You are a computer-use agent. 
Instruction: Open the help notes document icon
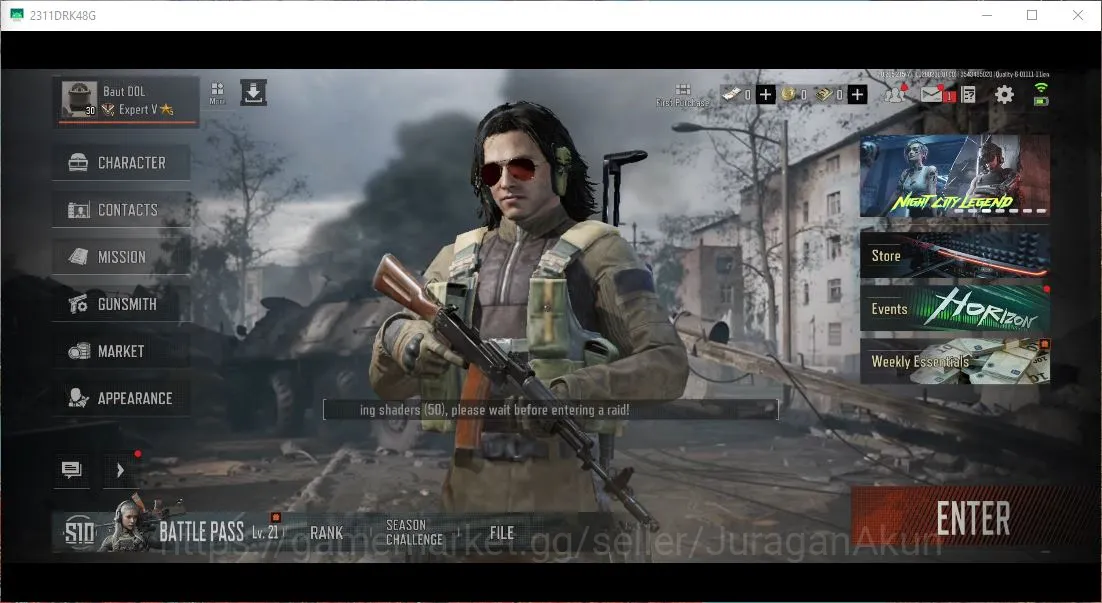point(968,94)
